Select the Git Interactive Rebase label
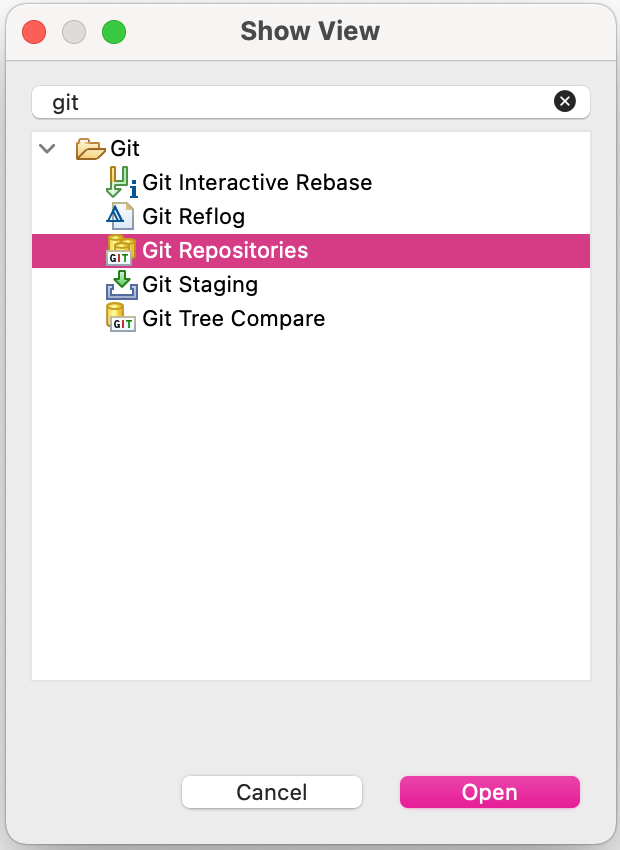620x850 pixels. (x=257, y=183)
